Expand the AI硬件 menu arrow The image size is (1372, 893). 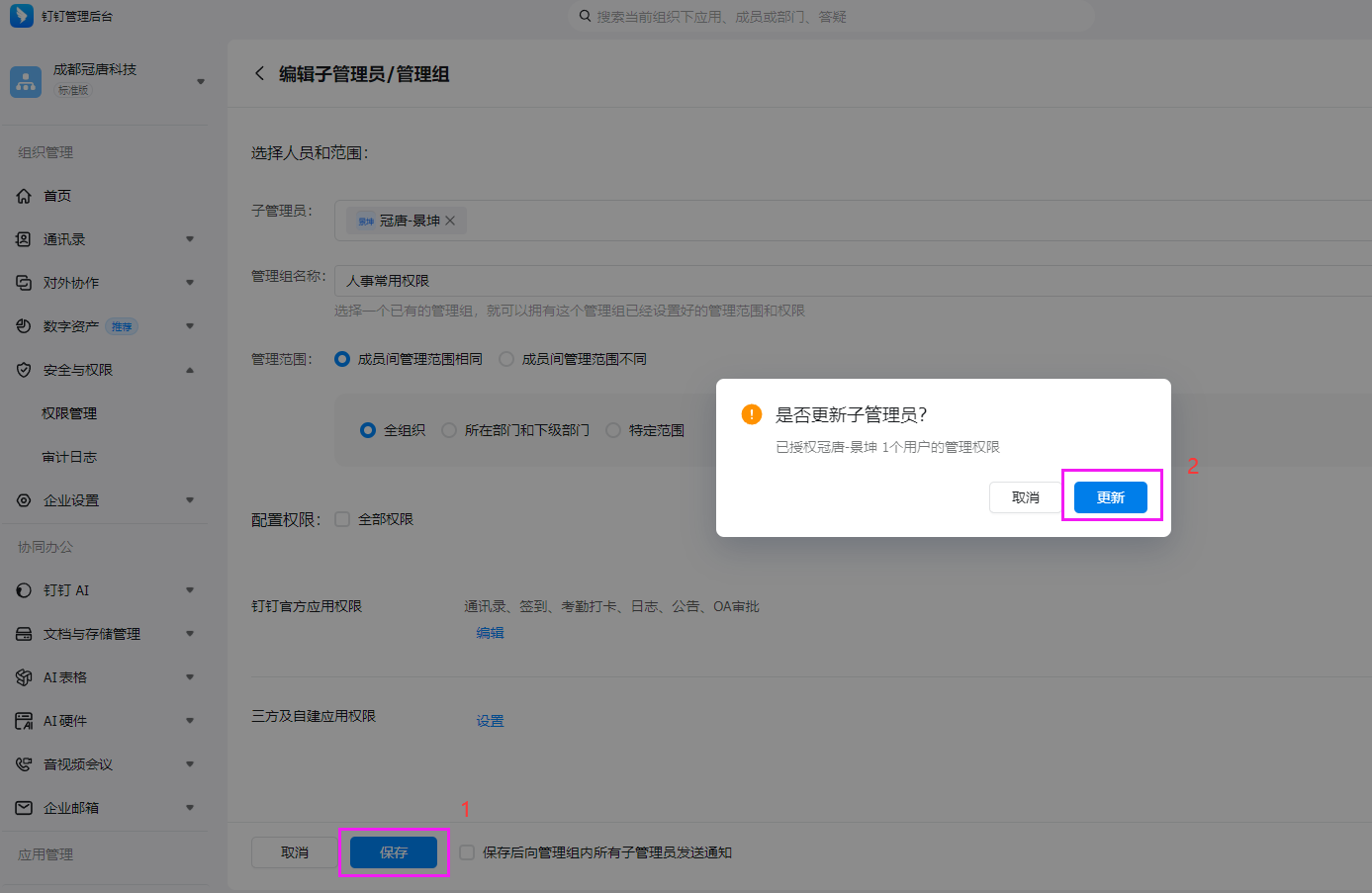pos(190,721)
